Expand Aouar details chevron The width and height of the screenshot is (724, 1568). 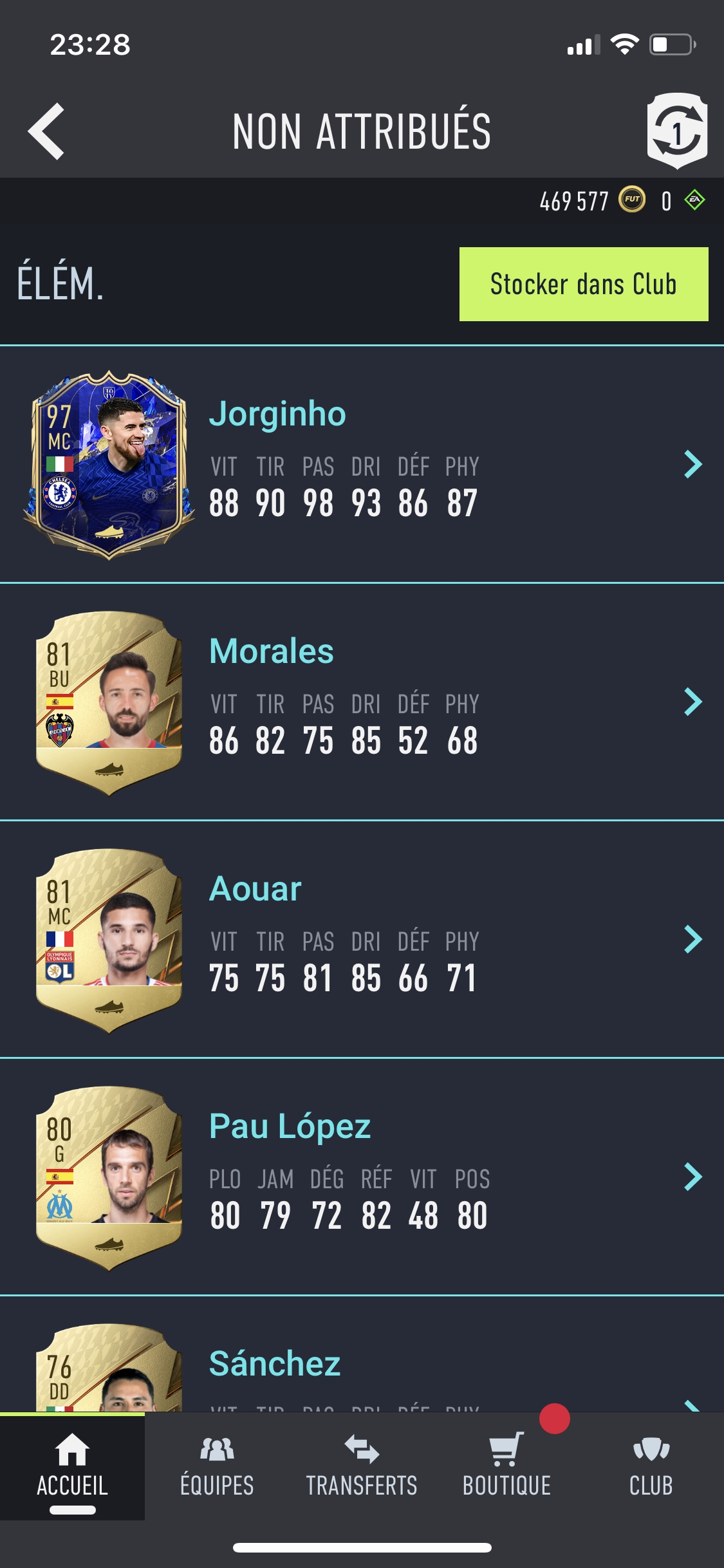coord(693,939)
